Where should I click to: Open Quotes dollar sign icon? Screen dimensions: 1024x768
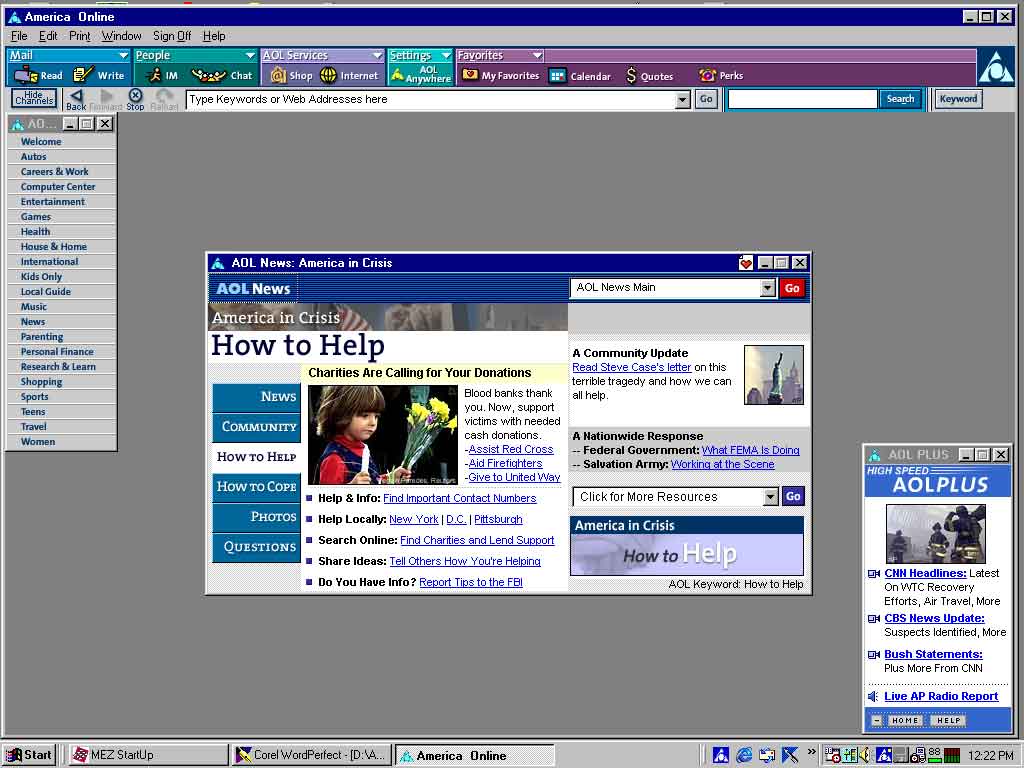click(x=631, y=76)
